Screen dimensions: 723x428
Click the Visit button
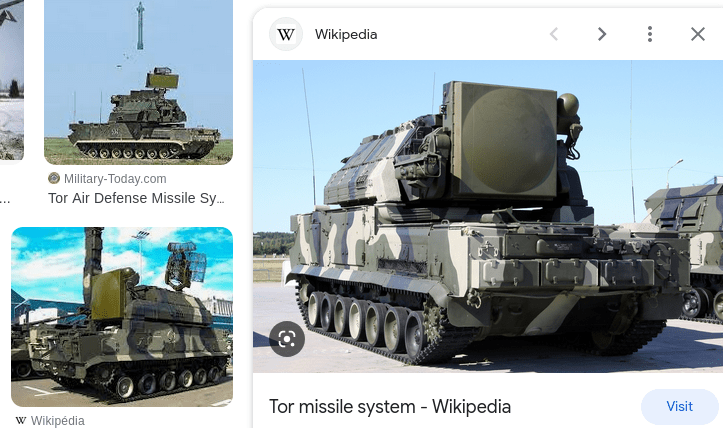coord(680,406)
